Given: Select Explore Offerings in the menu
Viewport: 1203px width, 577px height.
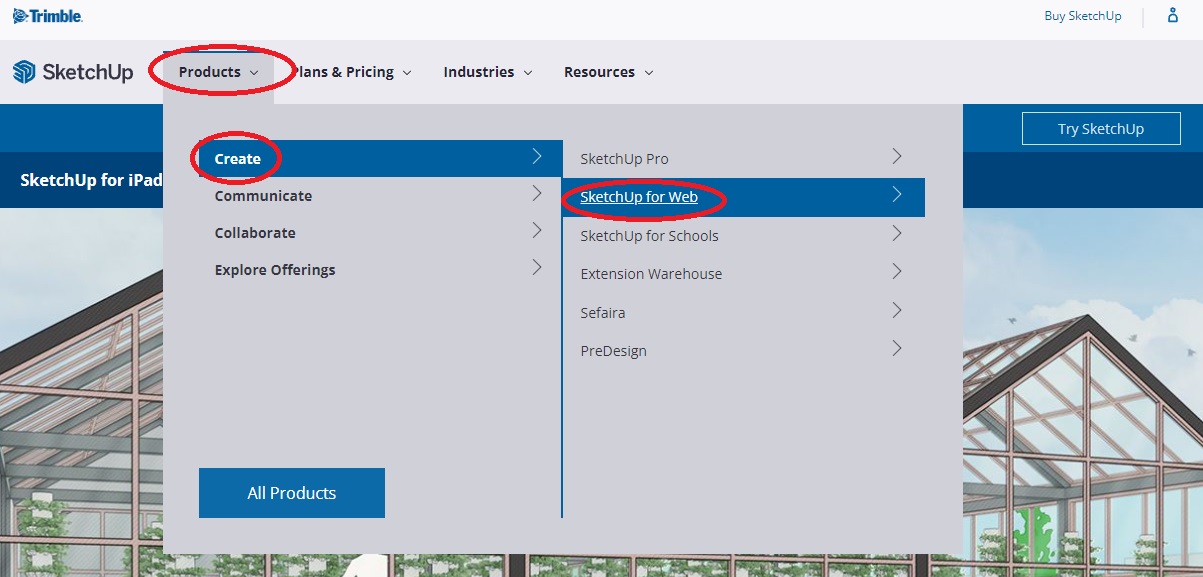Looking at the screenshot, I should point(275,270).
